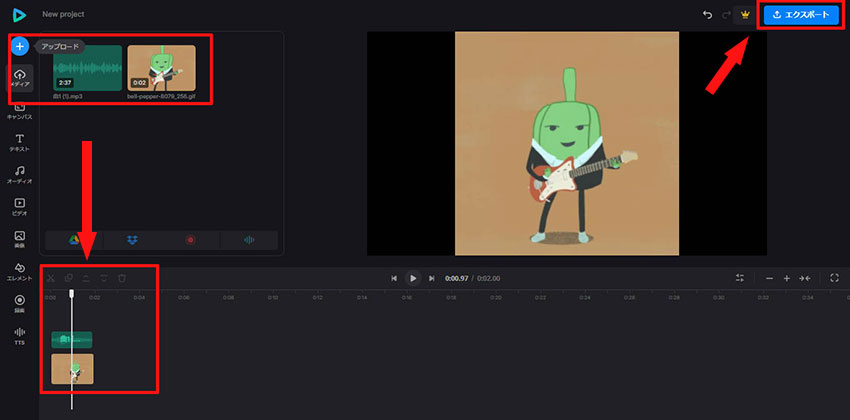
Task: Skip to the start of the timeline
Action: 394,278
